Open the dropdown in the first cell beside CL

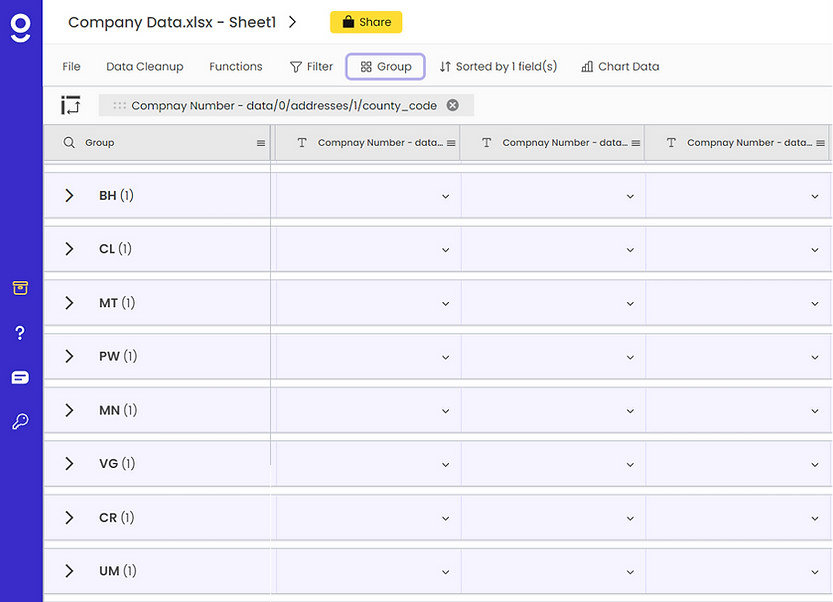click(446, 248)
